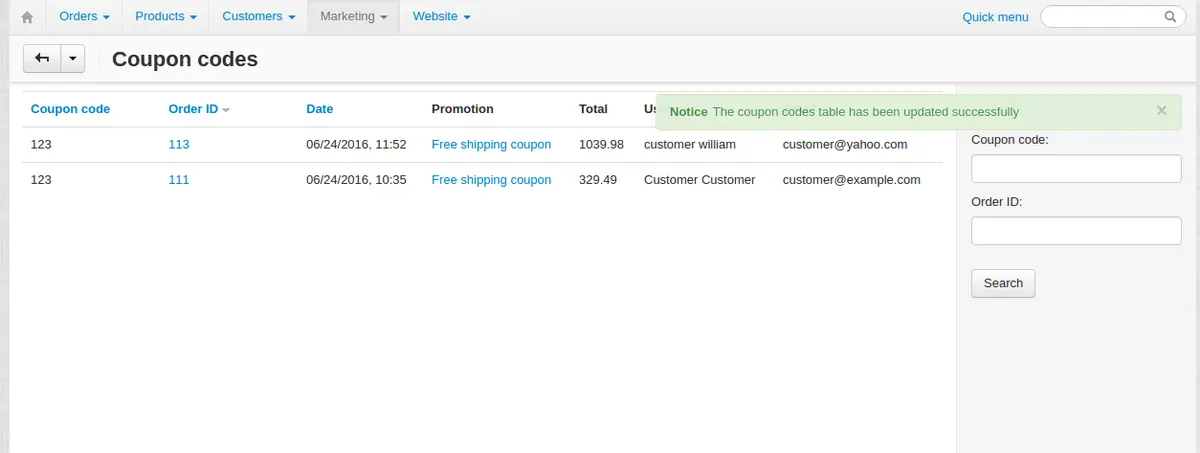Click the home icon in navbar
Viewport: 1200px width, 453px height.
click(27, 17)
